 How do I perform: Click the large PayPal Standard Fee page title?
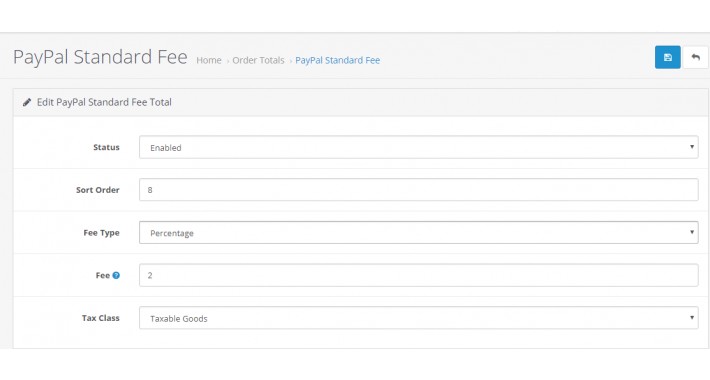tap(100, 57)
